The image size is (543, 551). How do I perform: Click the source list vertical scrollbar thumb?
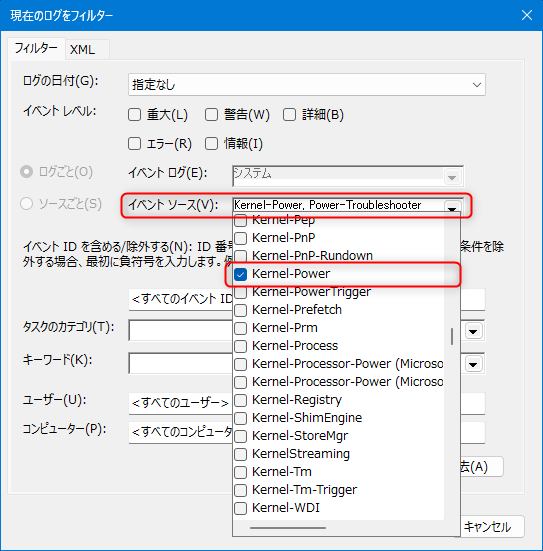coord(452,337)
